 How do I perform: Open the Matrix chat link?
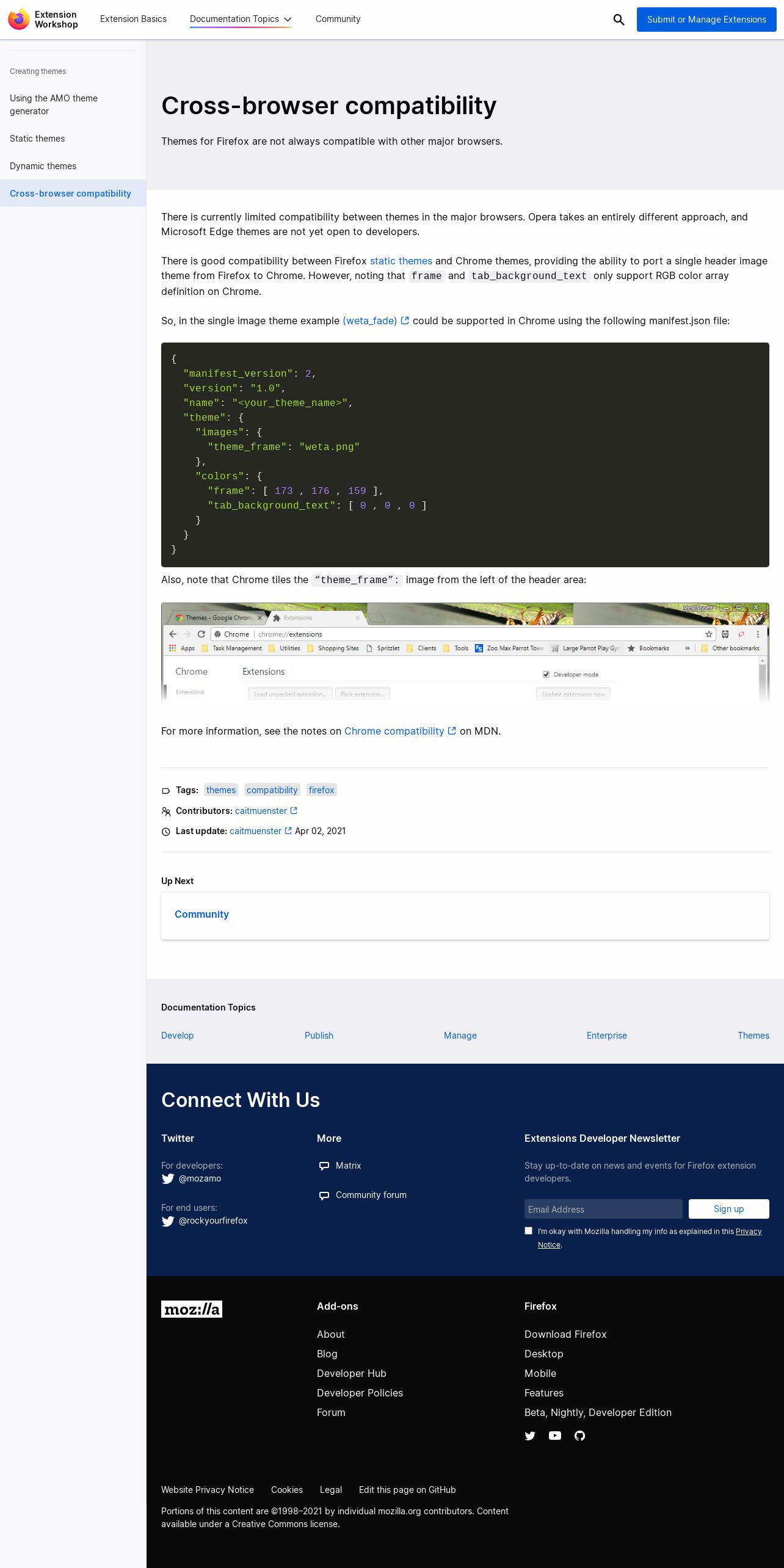[x=348, y=1166]
